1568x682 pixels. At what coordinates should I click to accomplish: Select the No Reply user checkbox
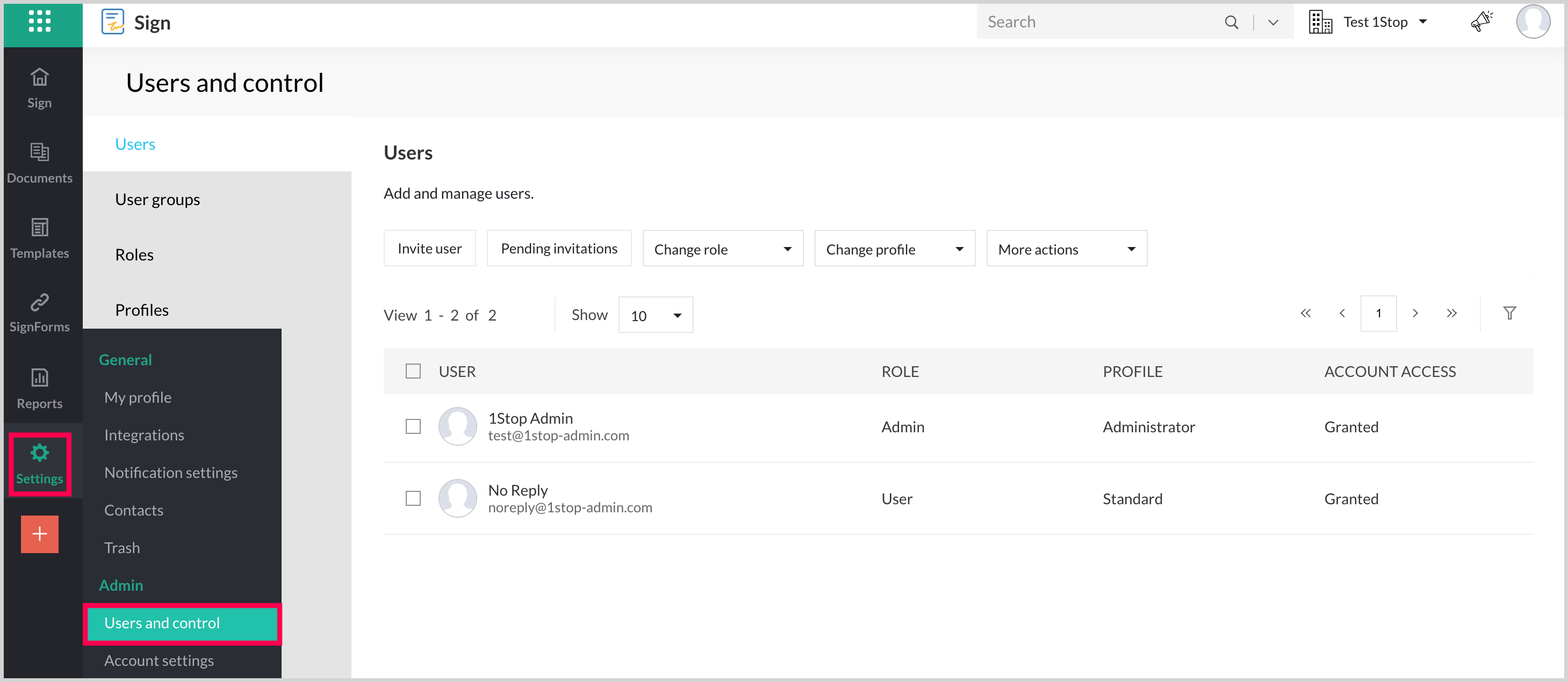pyautogui.click(x=413, y=498)
